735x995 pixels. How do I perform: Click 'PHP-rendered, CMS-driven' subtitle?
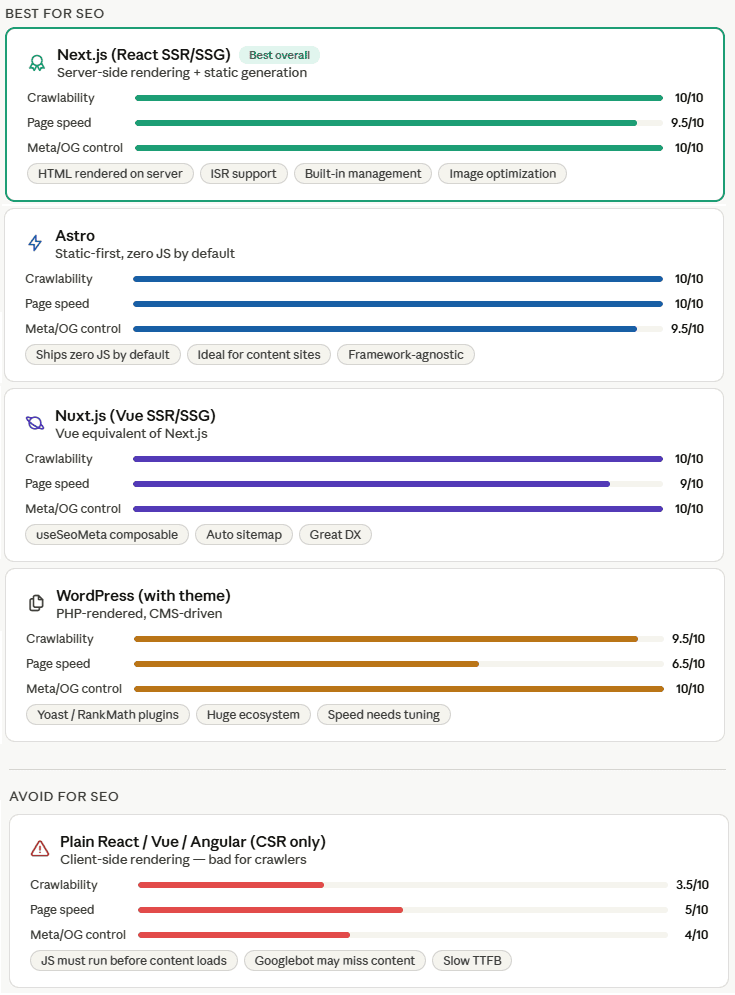point(139,614)
